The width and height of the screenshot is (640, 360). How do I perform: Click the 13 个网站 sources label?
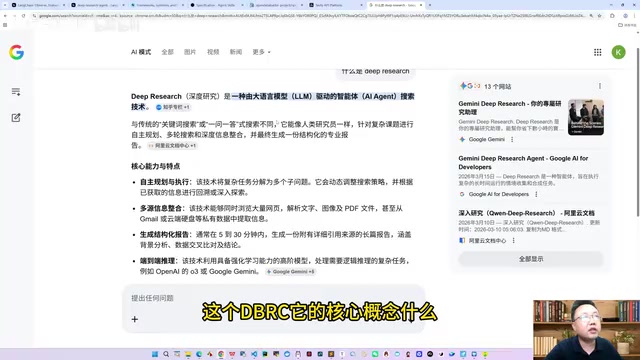tap(497, 87)
